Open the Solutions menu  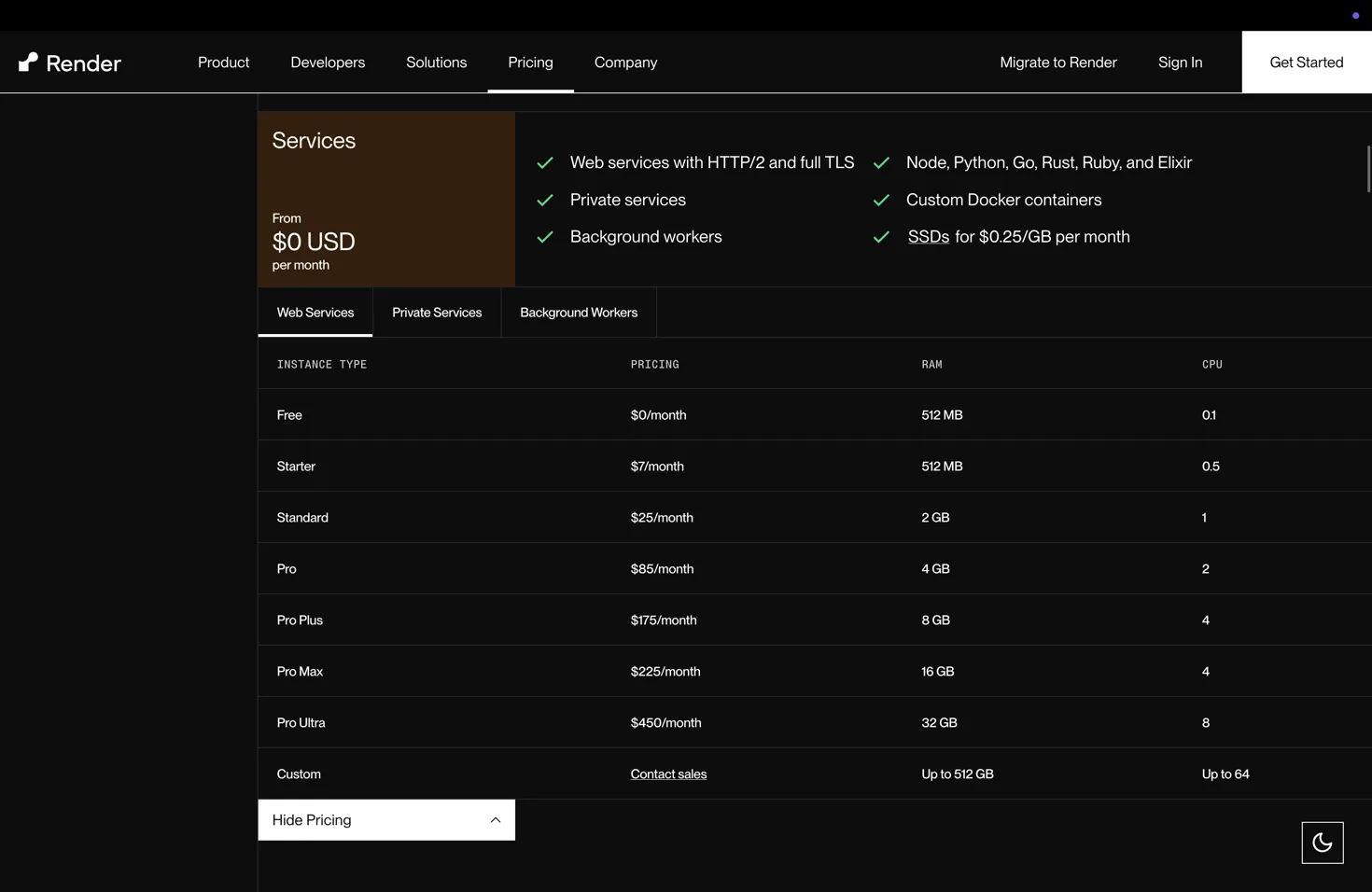pos(436,63)
